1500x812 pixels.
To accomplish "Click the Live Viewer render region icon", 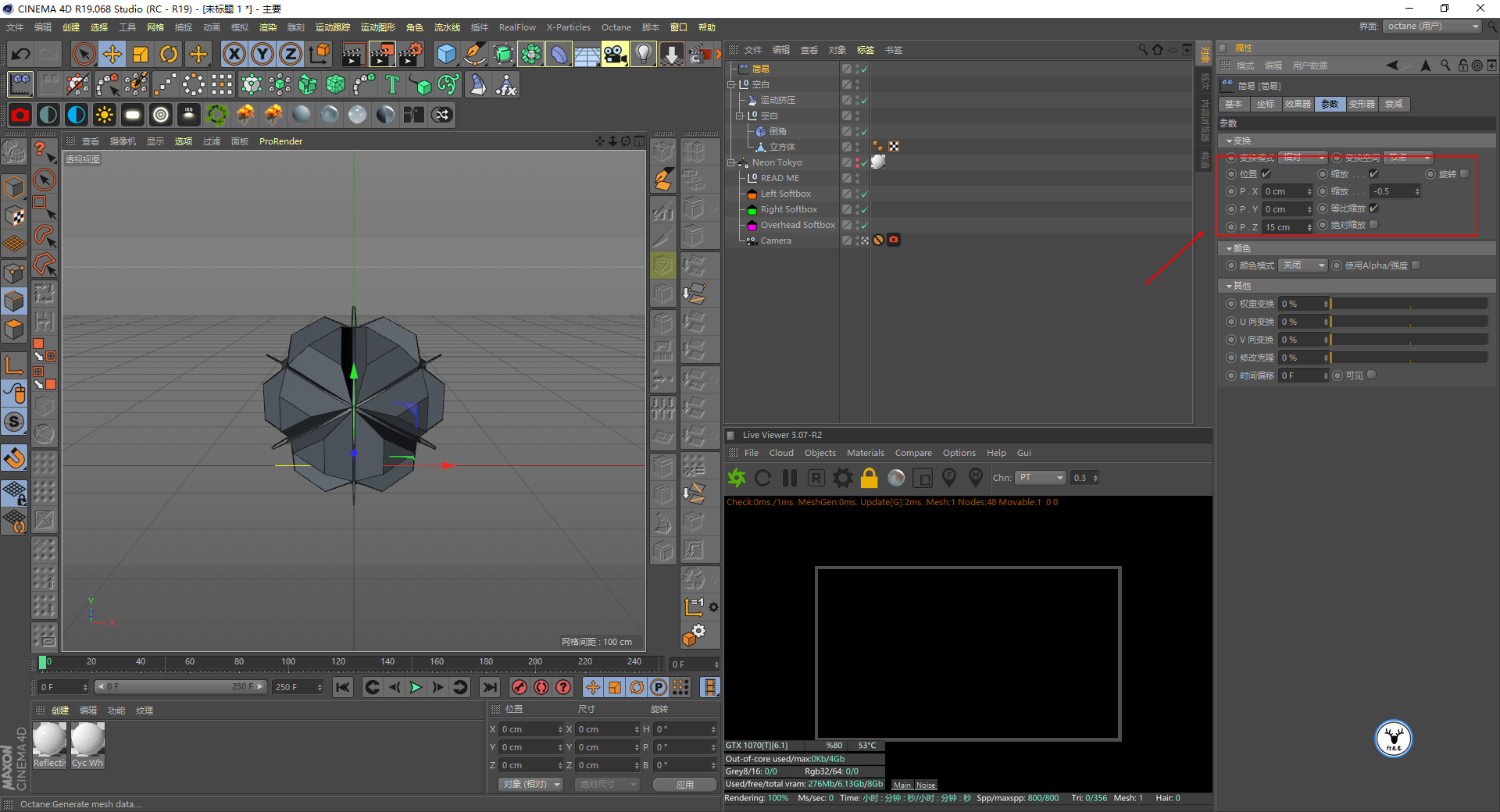I will point(923,478).
